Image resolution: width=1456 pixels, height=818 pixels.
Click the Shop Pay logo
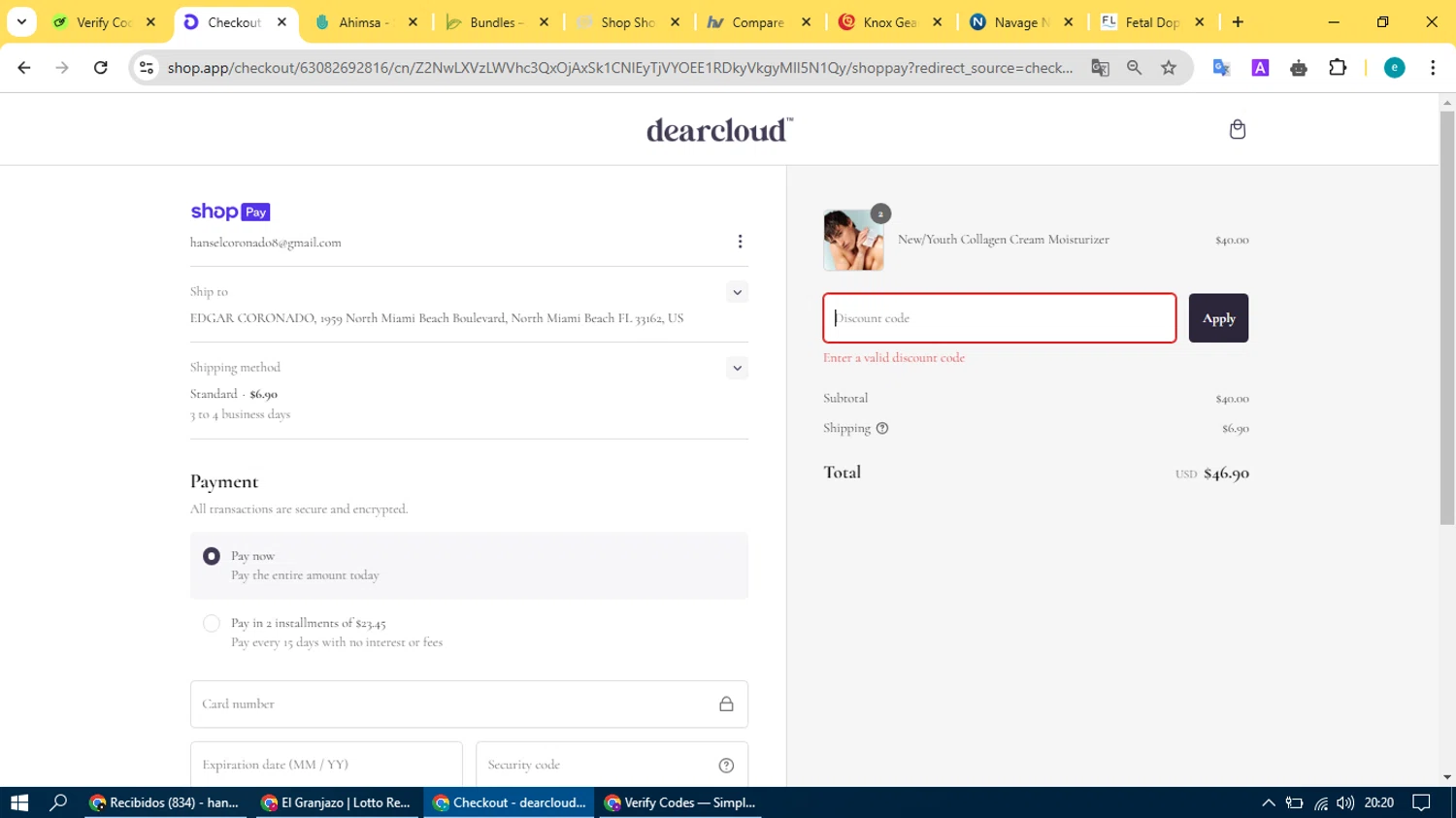click(x=230, y=212)
